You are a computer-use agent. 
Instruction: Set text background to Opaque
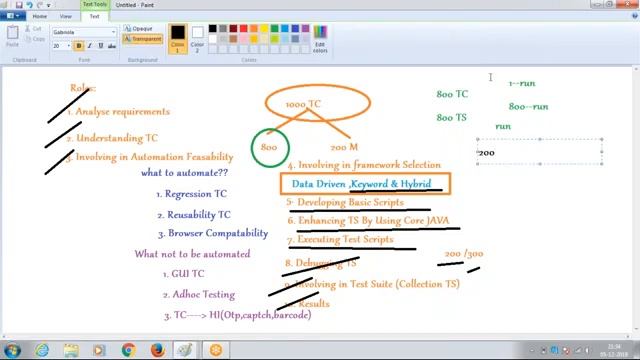138,29
